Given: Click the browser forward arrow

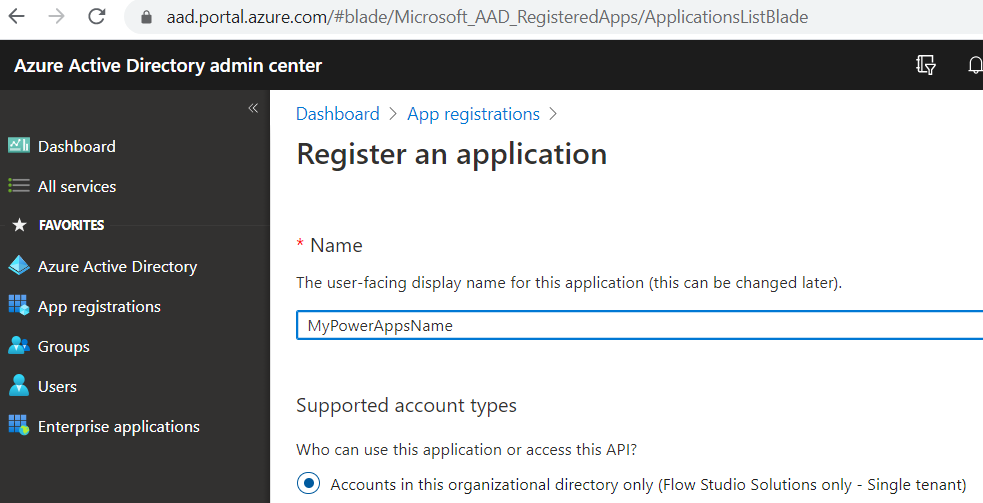Looking at the screenshot, I should coord(57,17).
